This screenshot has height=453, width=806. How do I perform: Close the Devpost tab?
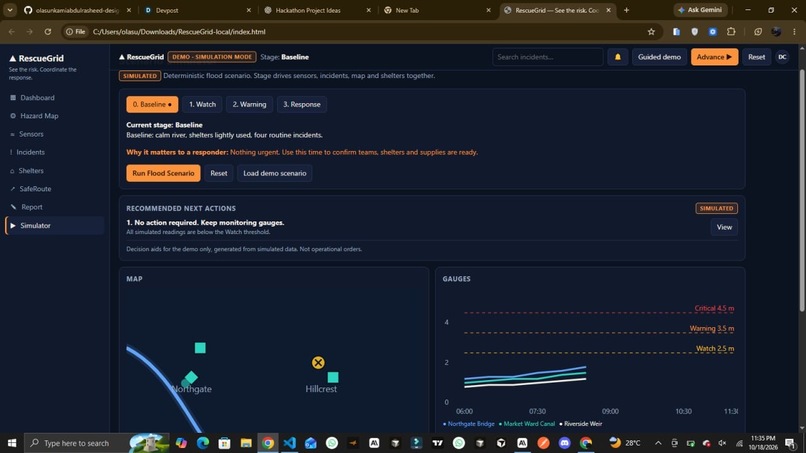pyautogui.click(x=249, y=10)
